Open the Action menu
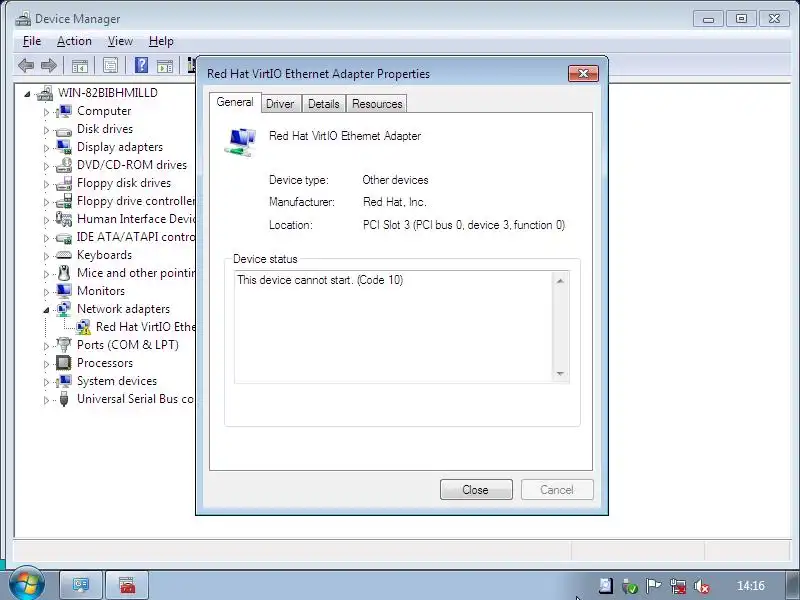Screen dimensions: 800x600 point(74,41)
